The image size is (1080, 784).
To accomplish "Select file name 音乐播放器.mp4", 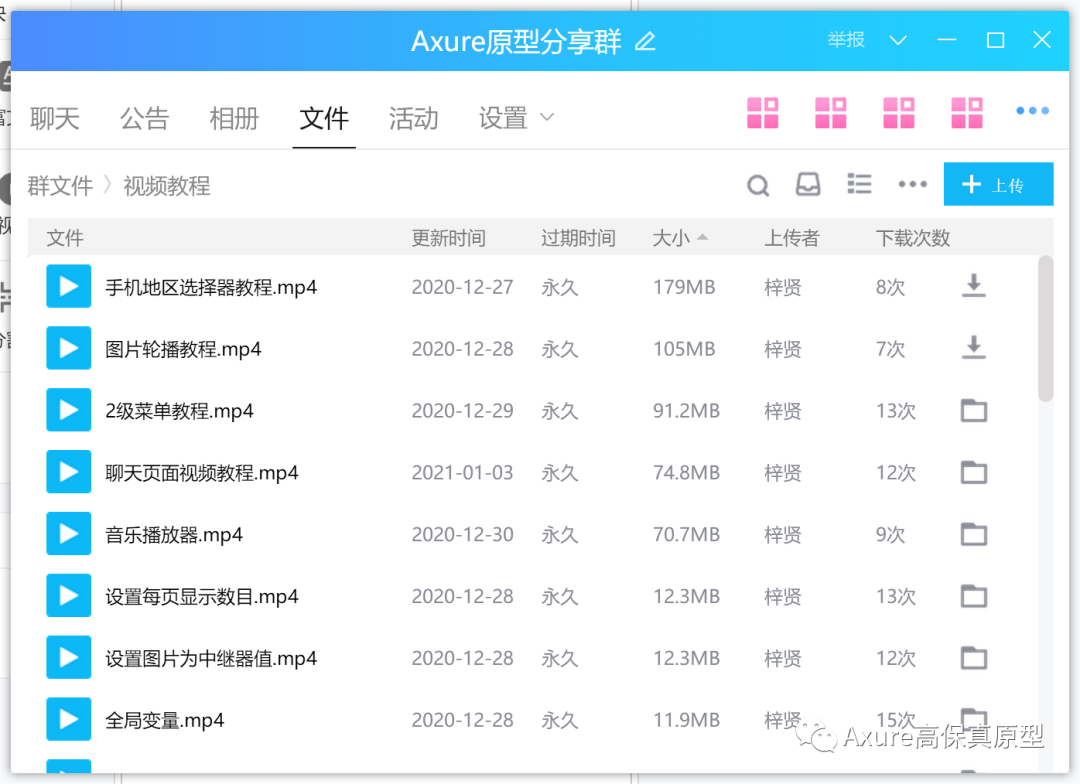I will click(174, 535).
